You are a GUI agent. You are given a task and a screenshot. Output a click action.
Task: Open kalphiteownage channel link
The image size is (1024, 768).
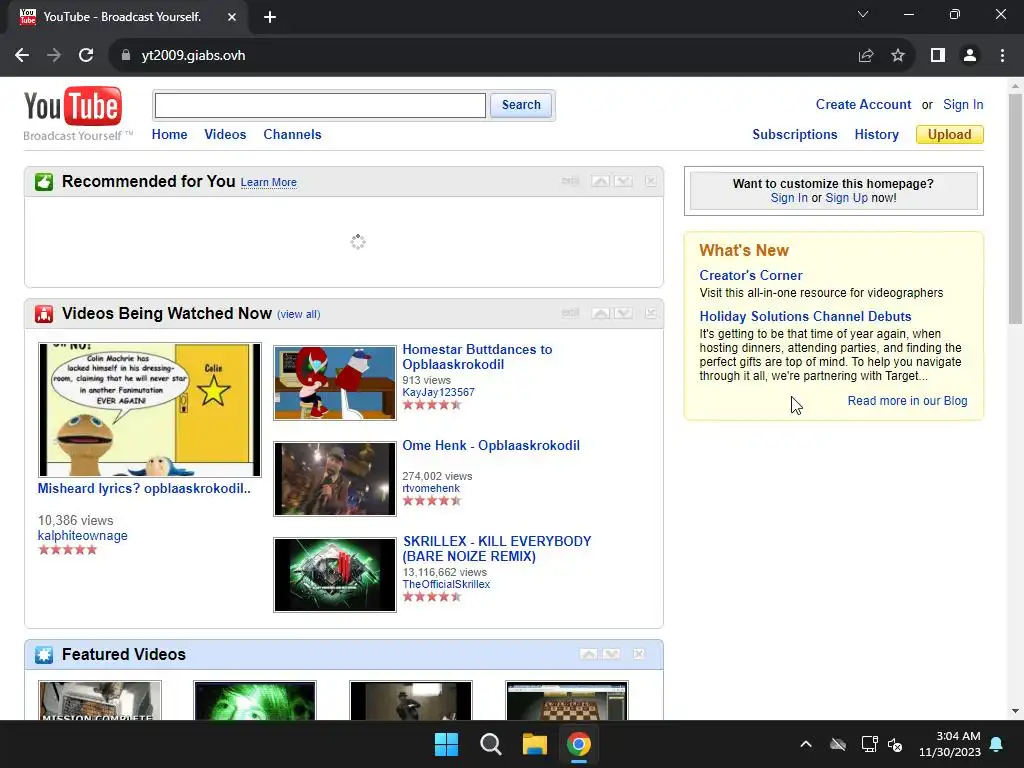pos(82,536)
